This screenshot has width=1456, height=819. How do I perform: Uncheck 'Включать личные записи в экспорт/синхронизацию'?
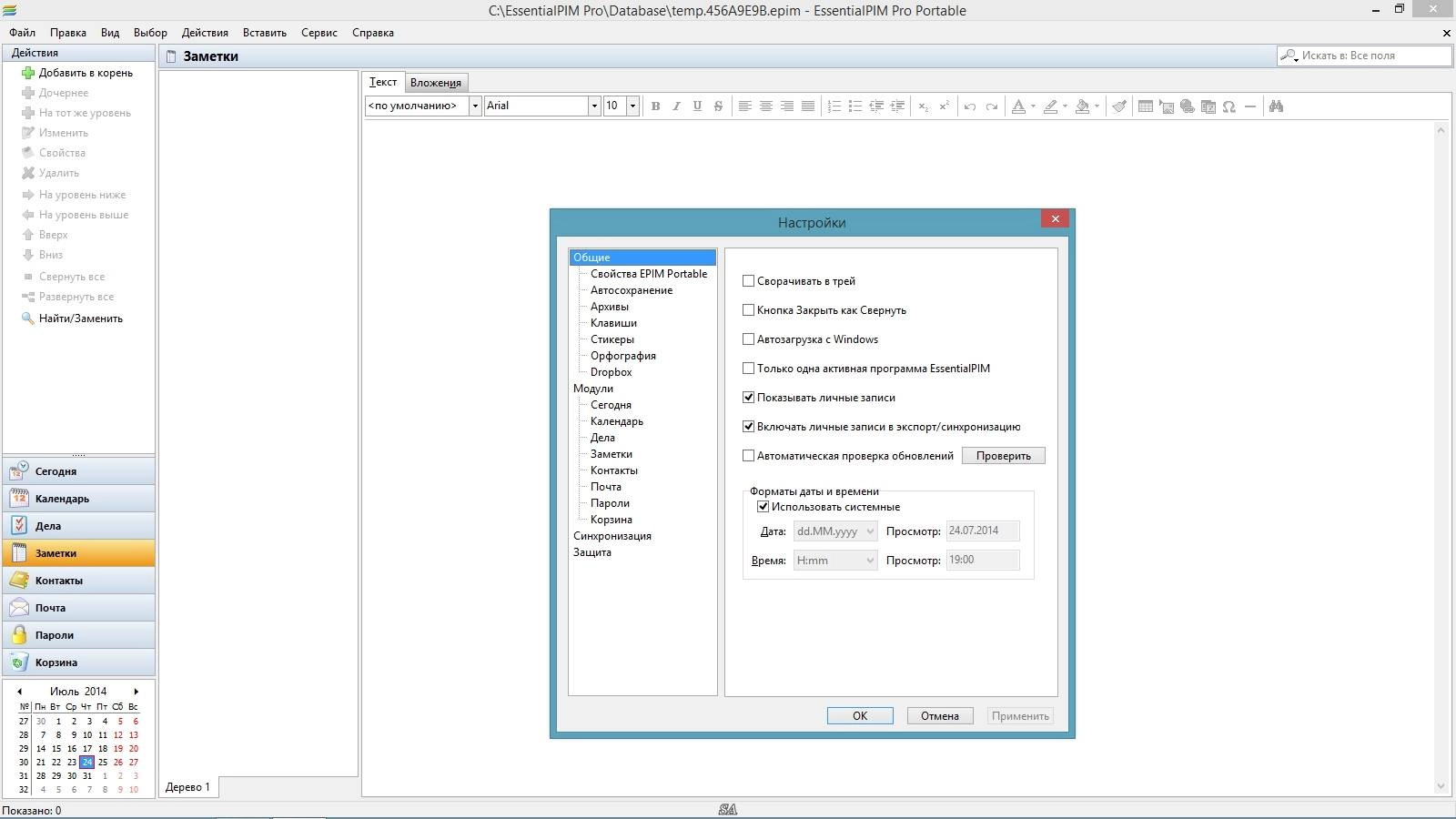tap(749, 427)
